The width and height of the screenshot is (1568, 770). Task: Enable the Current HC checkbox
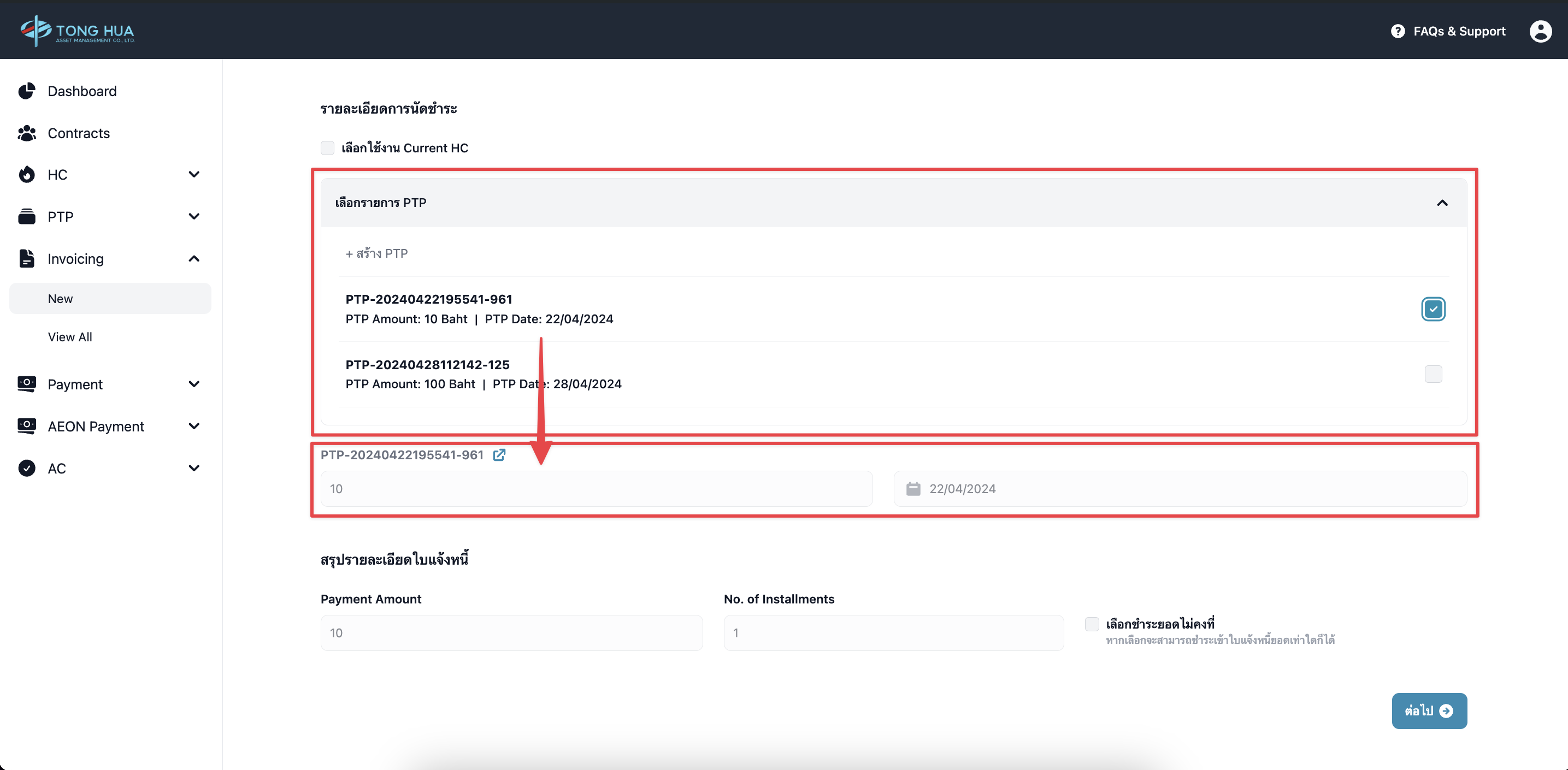[x=327, y=148]
